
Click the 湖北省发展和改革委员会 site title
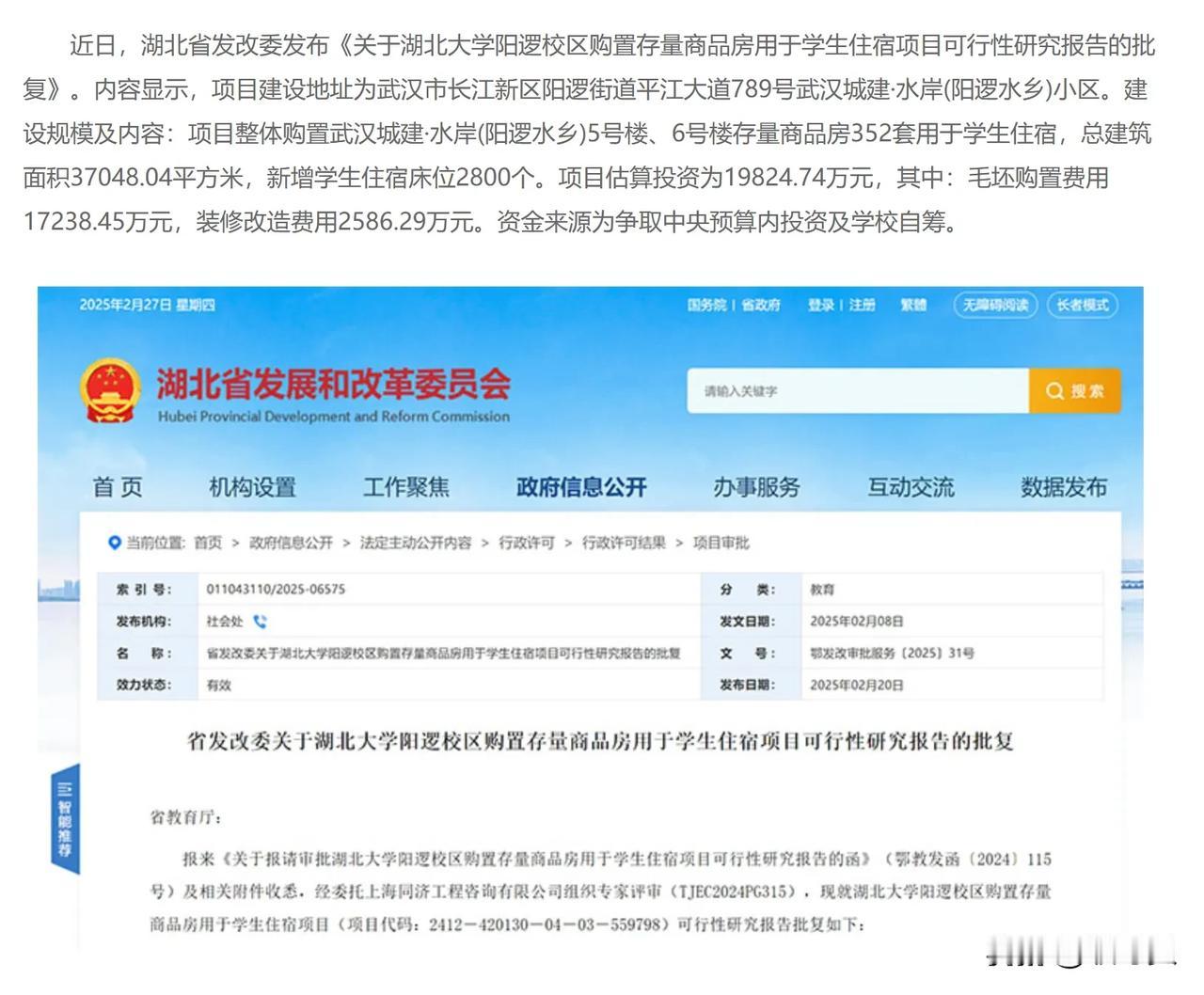[334, 383]
